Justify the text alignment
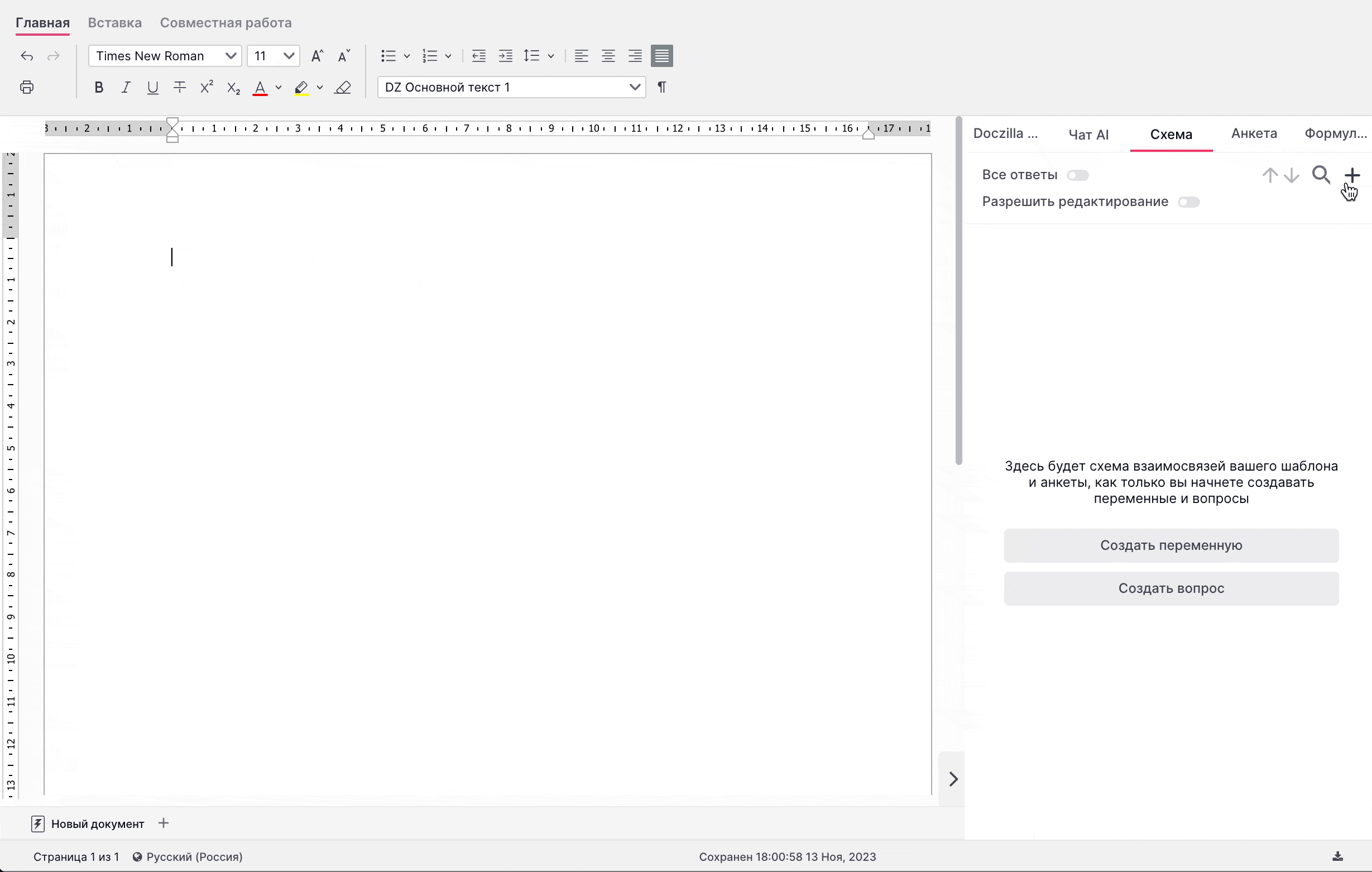Screen dimensions: 1372x872 661,56
